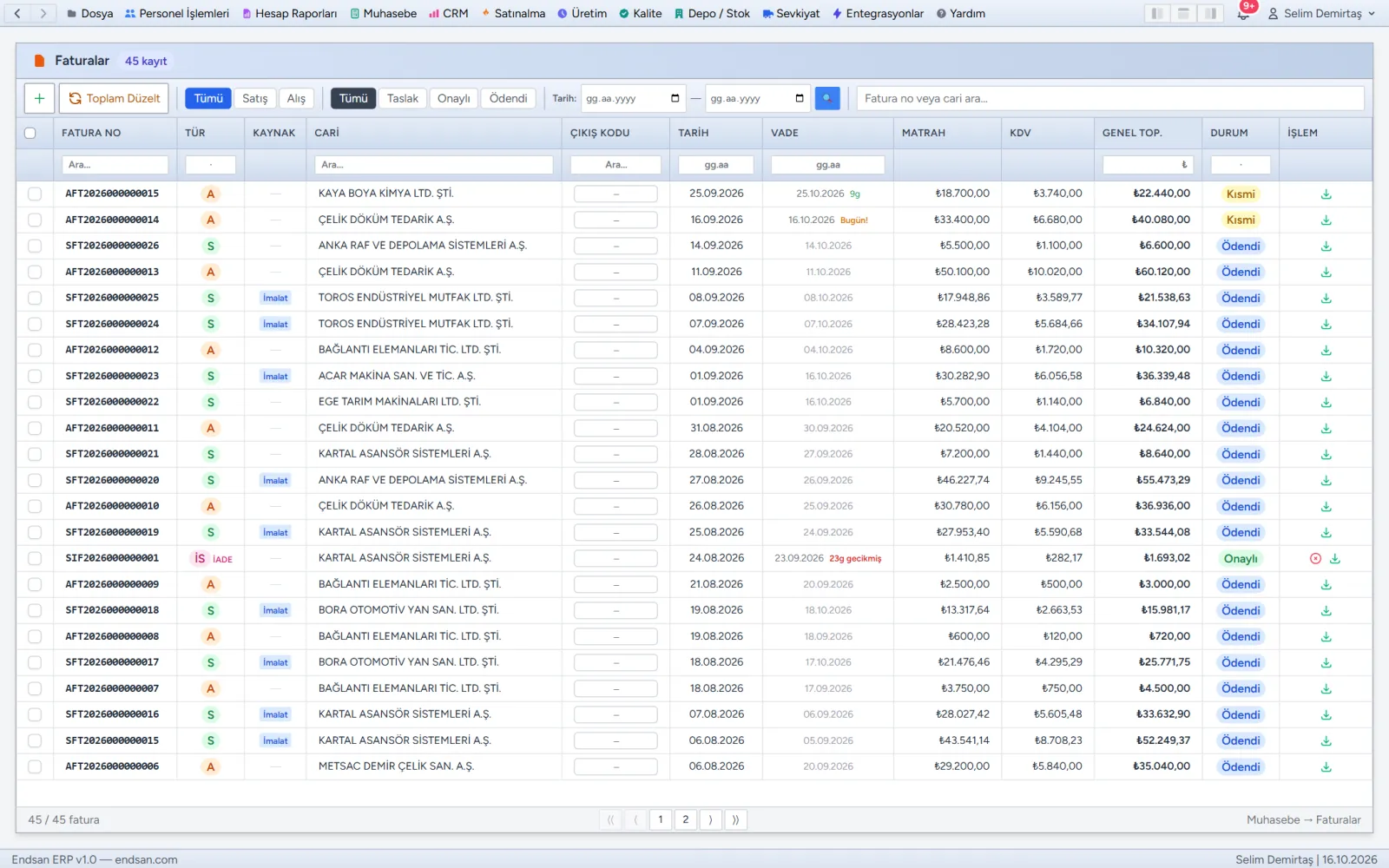Open notifications bell with 9+ badge
Screen dimensions: 1389x868
(x=1243, y=14)
